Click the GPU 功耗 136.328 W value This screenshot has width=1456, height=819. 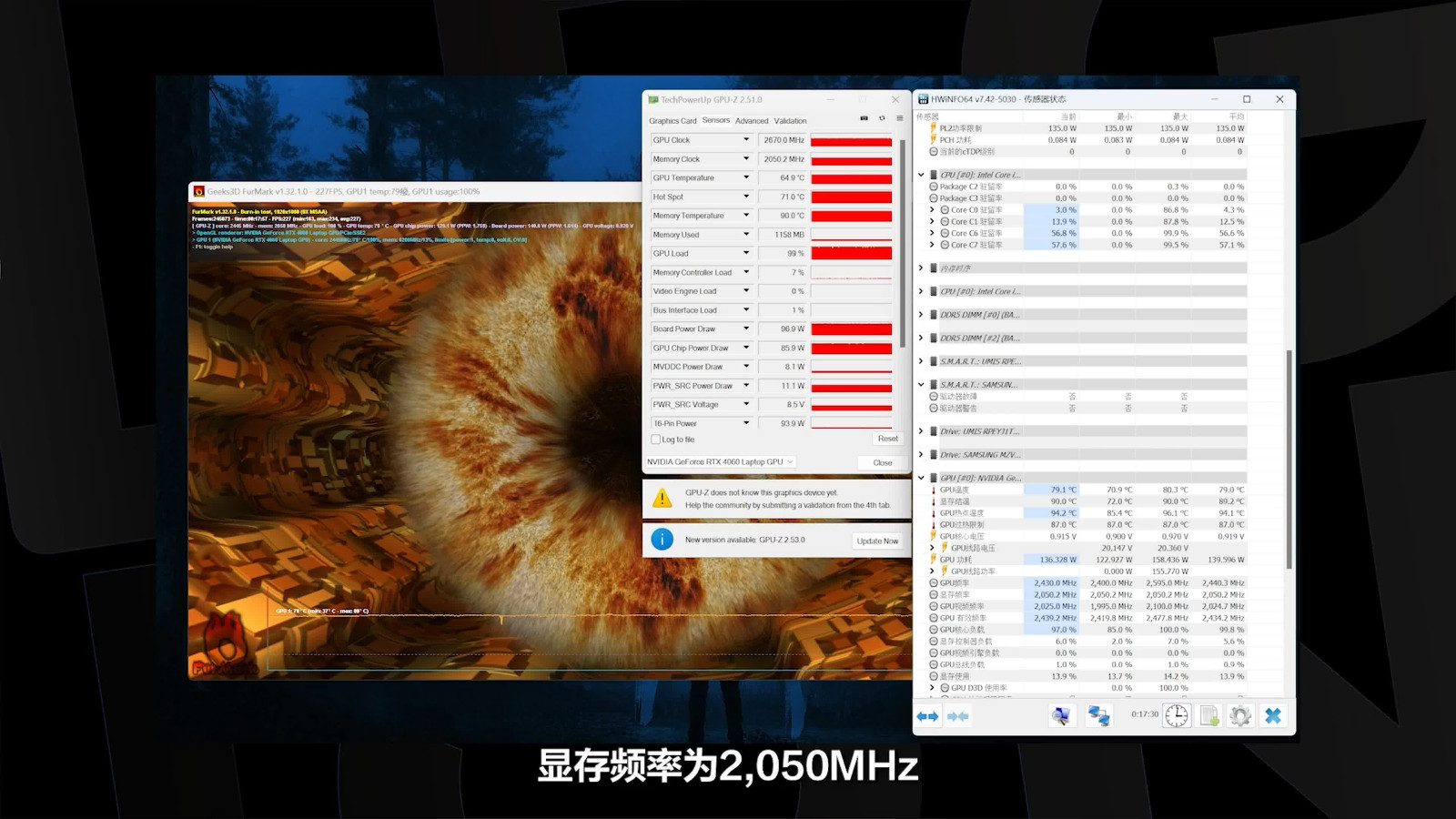coord(1051,560)
